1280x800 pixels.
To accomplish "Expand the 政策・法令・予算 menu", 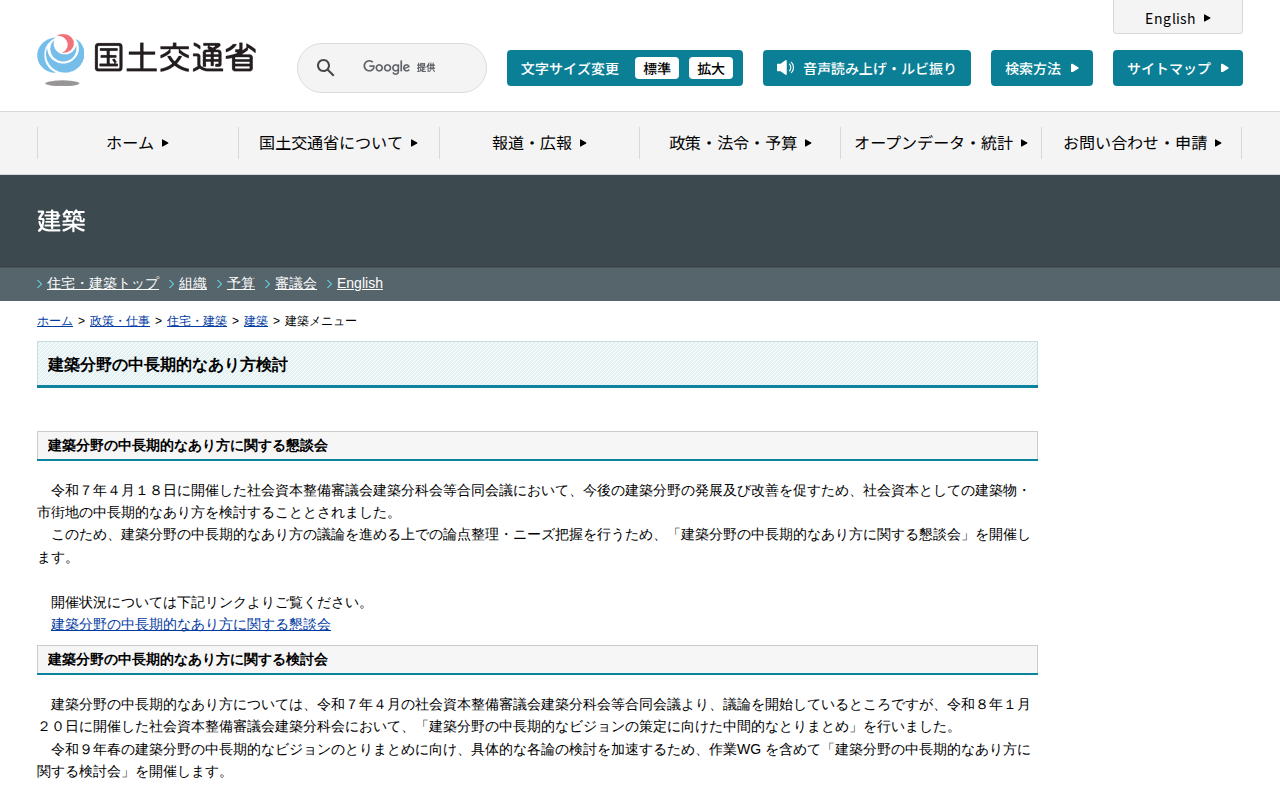I will coord(740,143).
